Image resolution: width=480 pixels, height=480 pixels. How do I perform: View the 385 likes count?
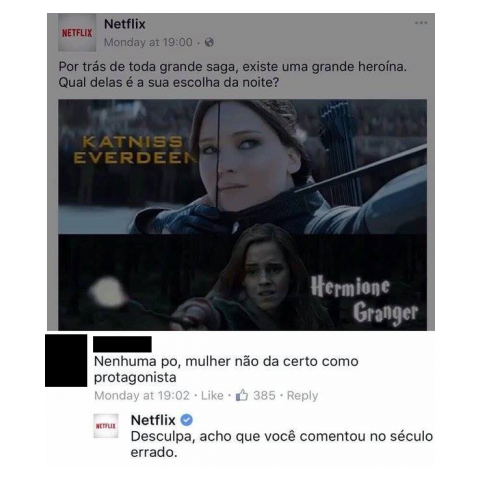(264, 395)
